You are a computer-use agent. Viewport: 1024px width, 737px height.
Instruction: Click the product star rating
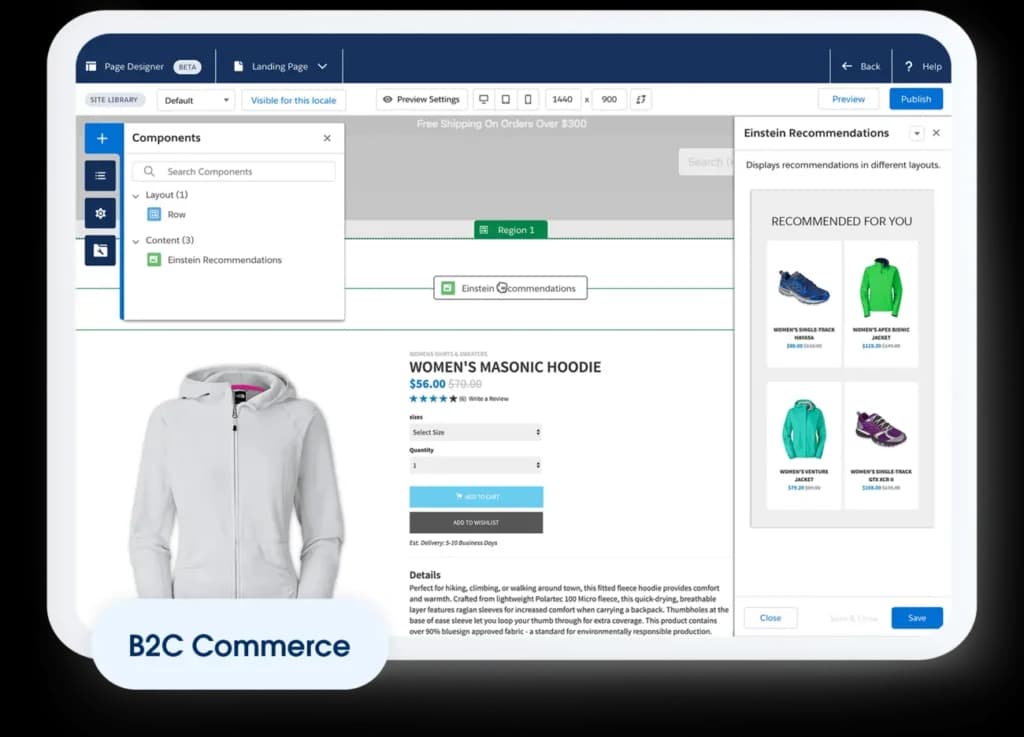coord(433,399)
